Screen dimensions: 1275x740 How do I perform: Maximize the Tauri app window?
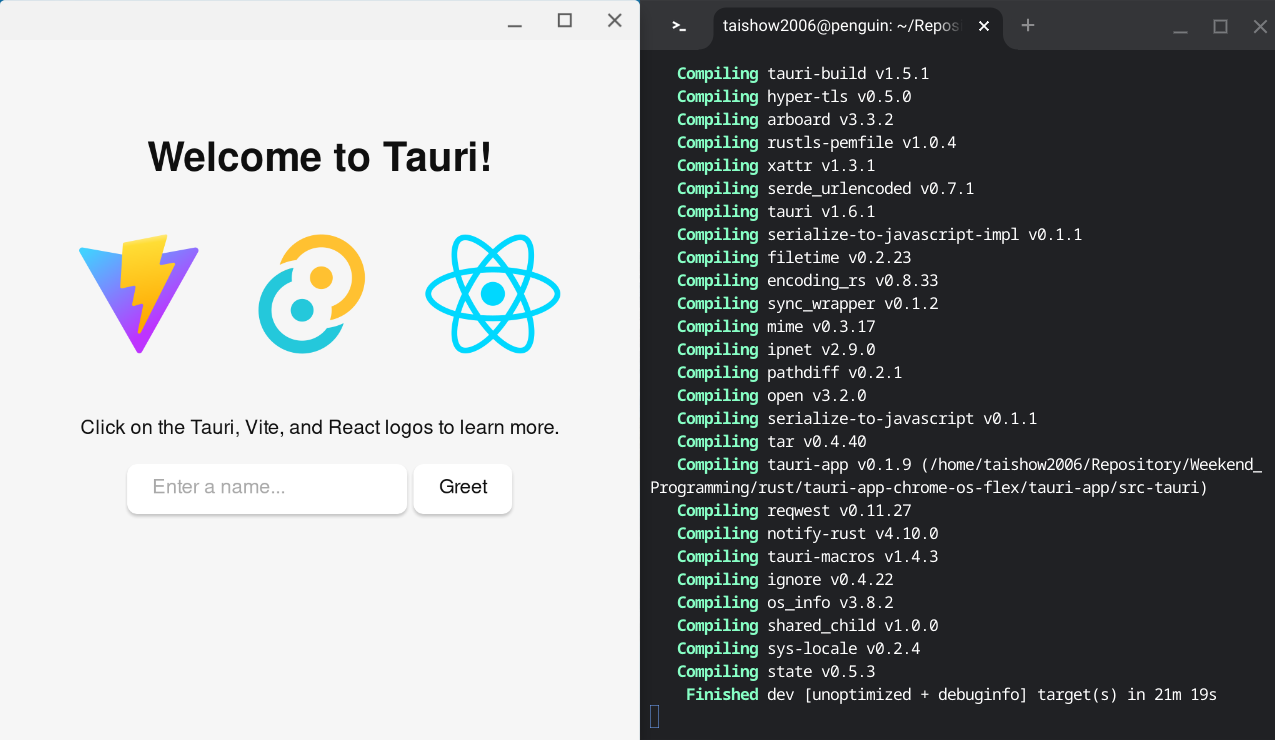point(565,21)
